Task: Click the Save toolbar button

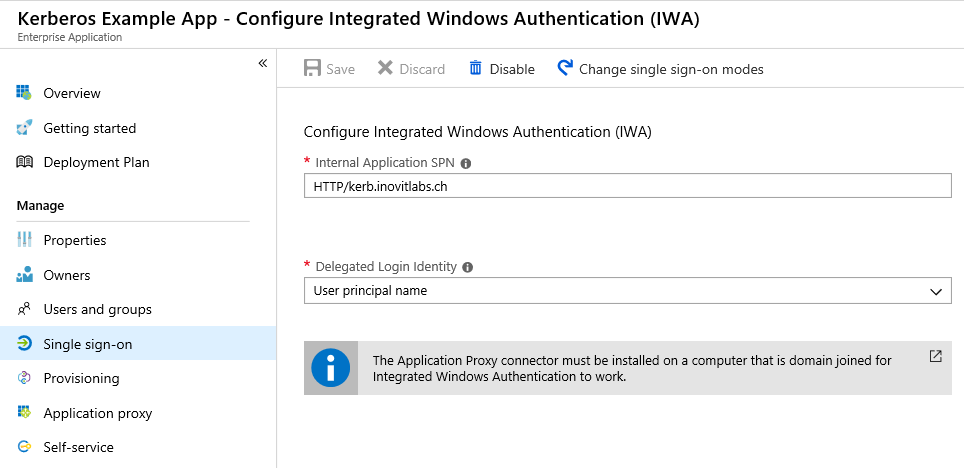Action: click(x=330, y=69)
